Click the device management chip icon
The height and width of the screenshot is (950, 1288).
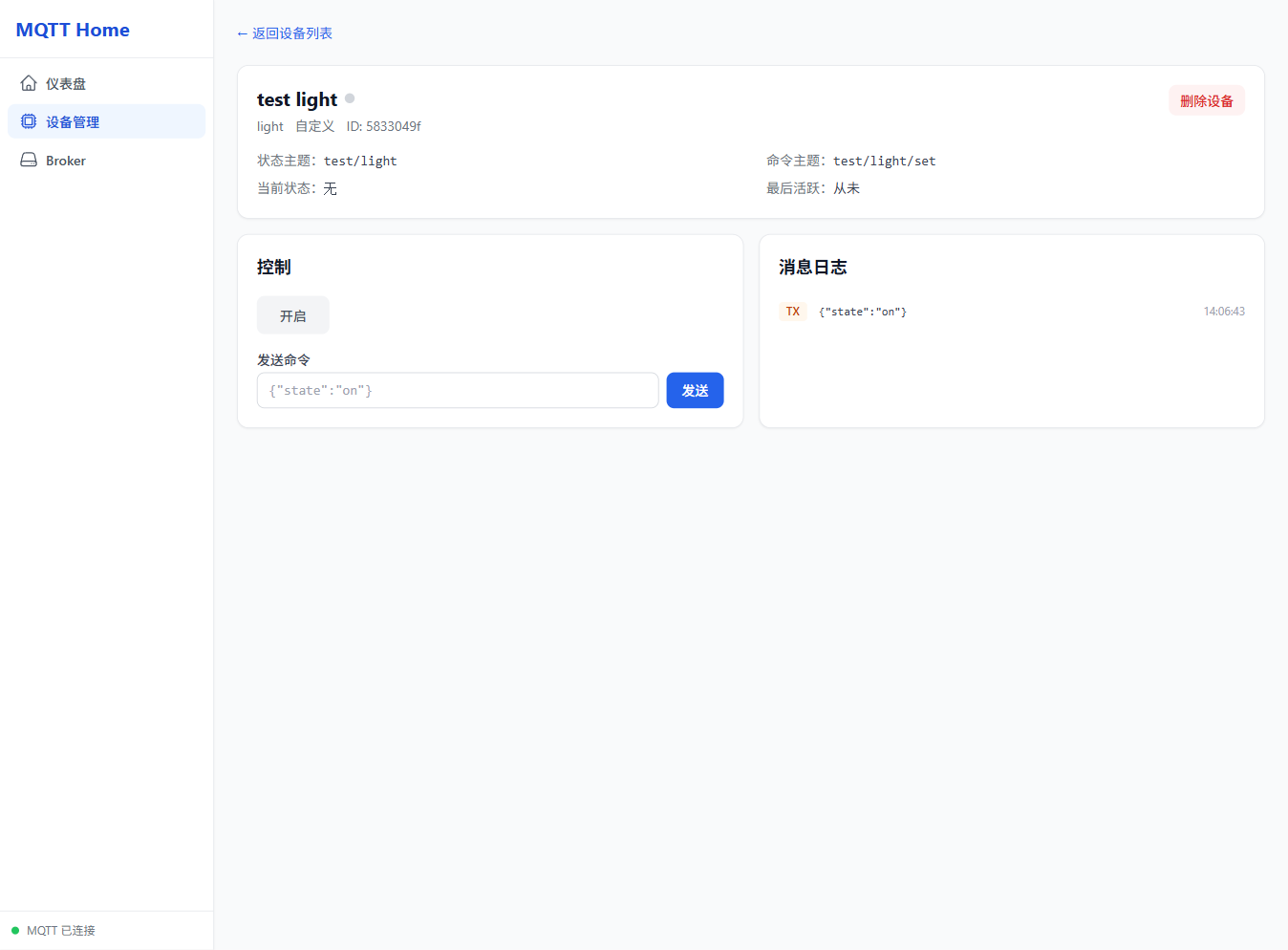29,121
